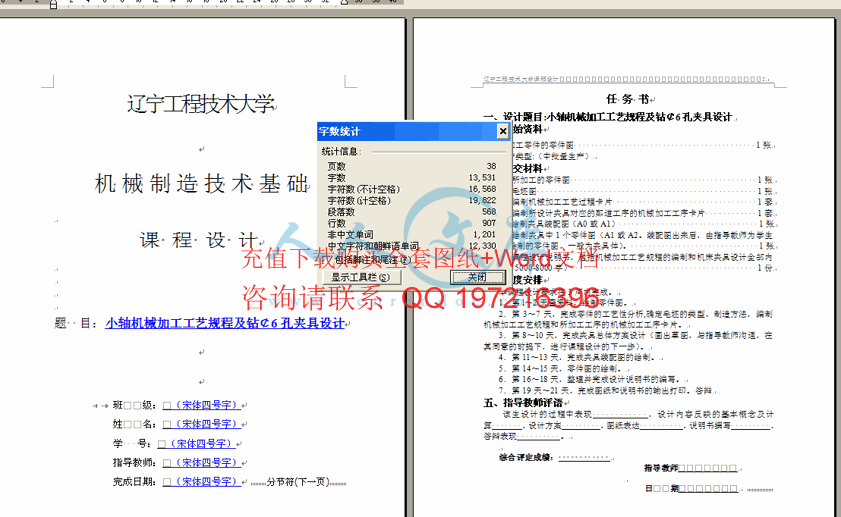Click the 显示工具栏 button
The width and height of the screenshot is (841, 517).
[x=361, y=277]
